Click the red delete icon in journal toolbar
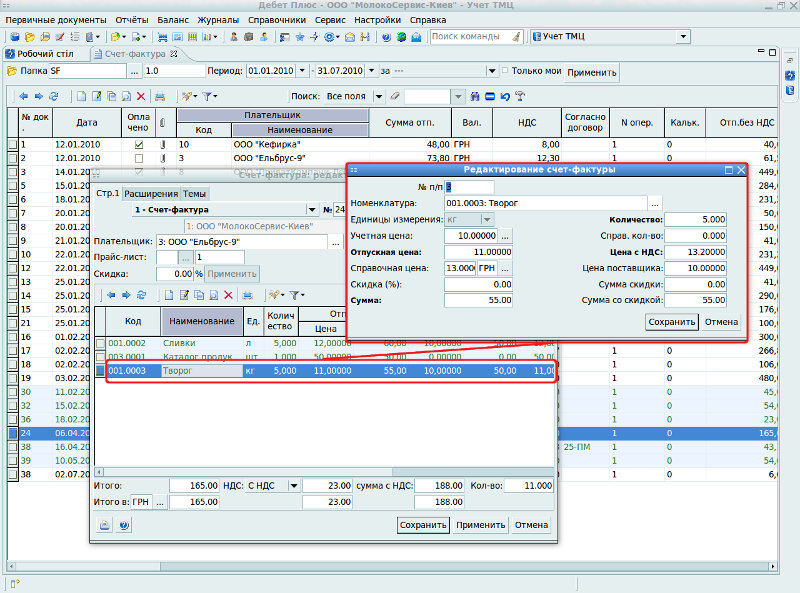The height and width of the screenshot is (593, 800). coord(142,97)
